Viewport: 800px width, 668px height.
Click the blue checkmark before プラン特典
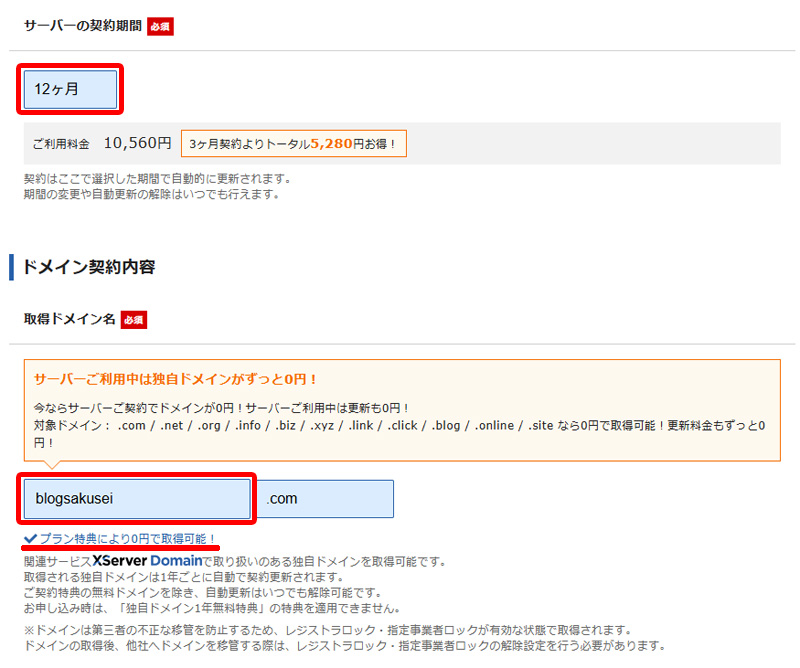point(31,539)
